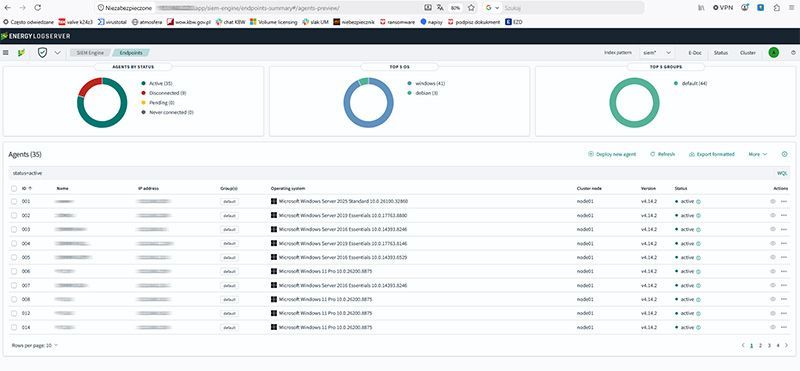Click the default (44) legend entry
The height and width of the screenshot is (371, 800).
click(691, 83)
